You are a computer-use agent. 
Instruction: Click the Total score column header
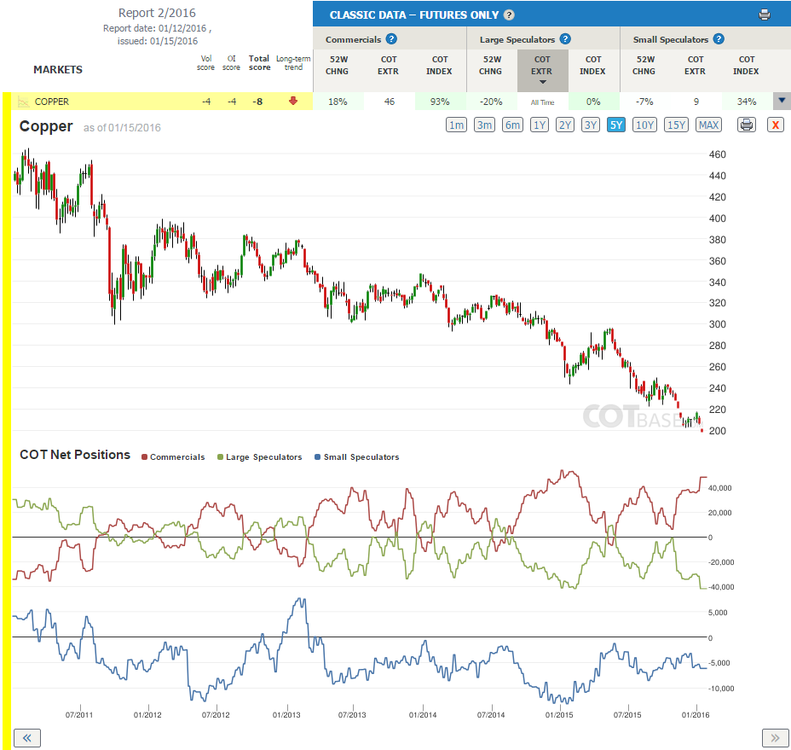click(259, 63)
